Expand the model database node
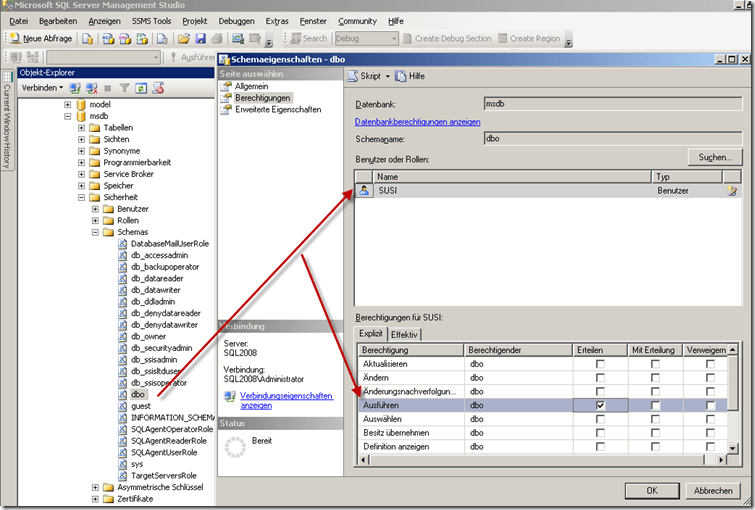The height and width of the screenshot is (510, 755). point(67,105)
